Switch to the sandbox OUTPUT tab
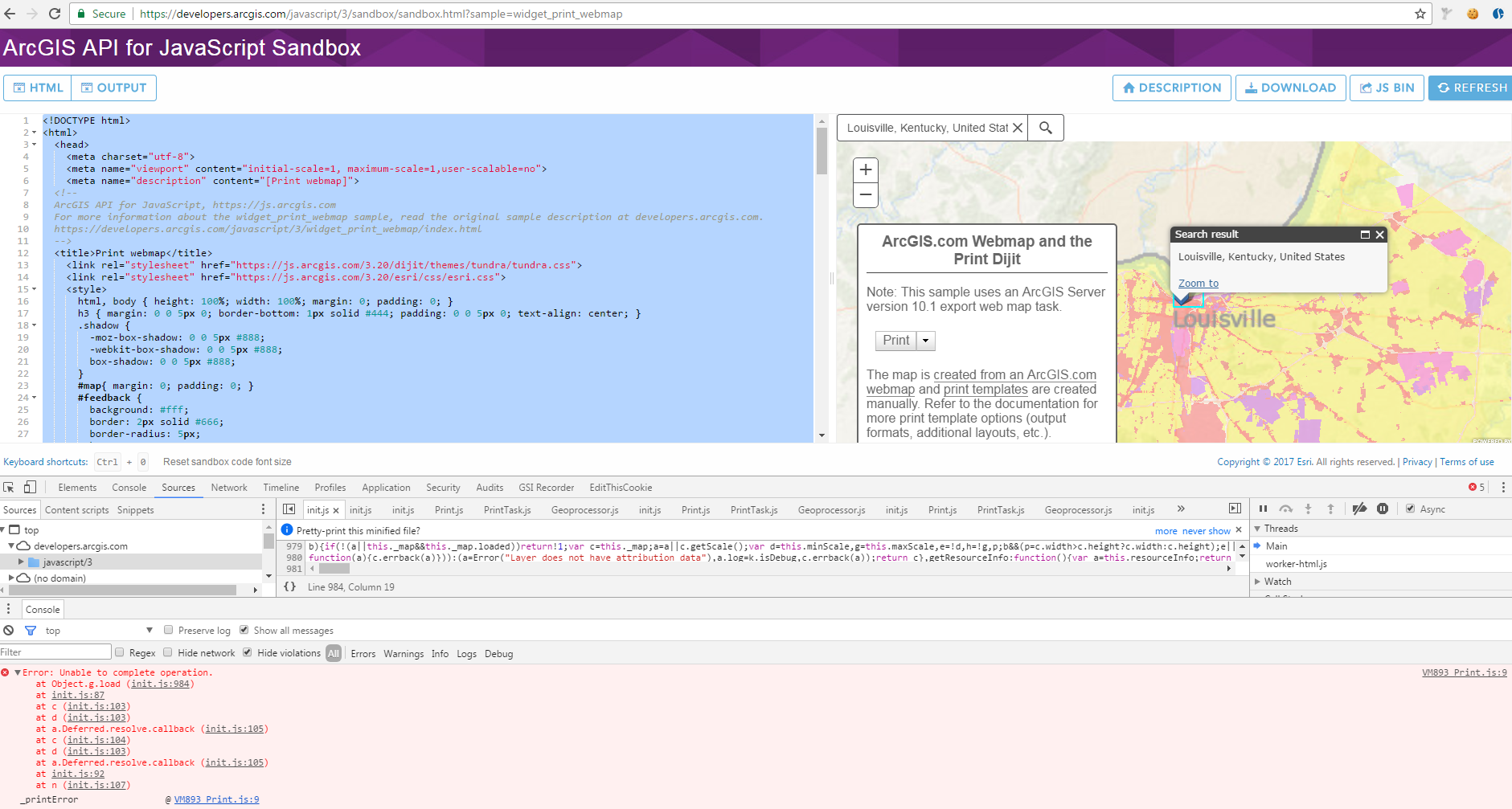This screenshot has height=809, width=1512. [113, 88]
